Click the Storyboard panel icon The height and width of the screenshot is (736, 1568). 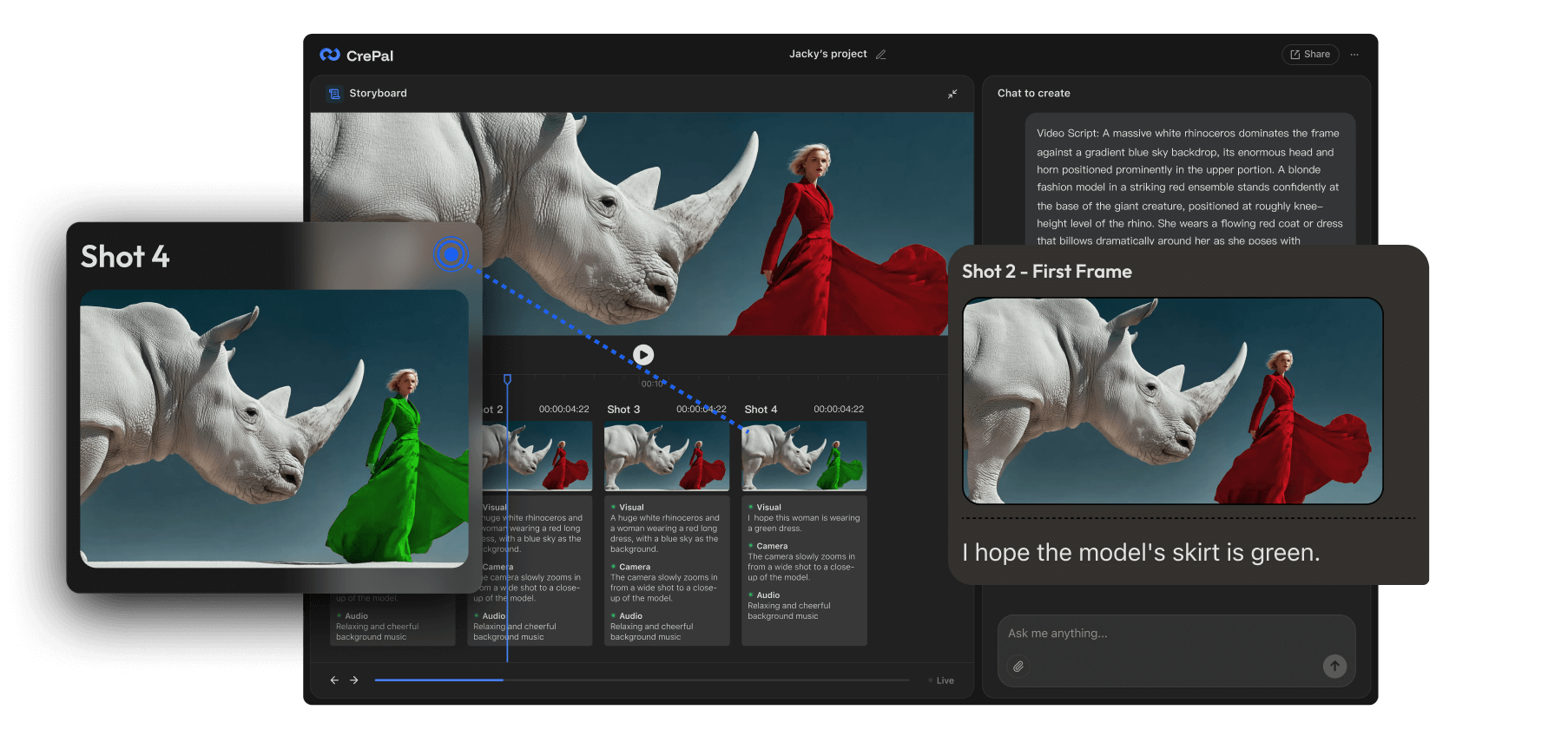(334, 94)
